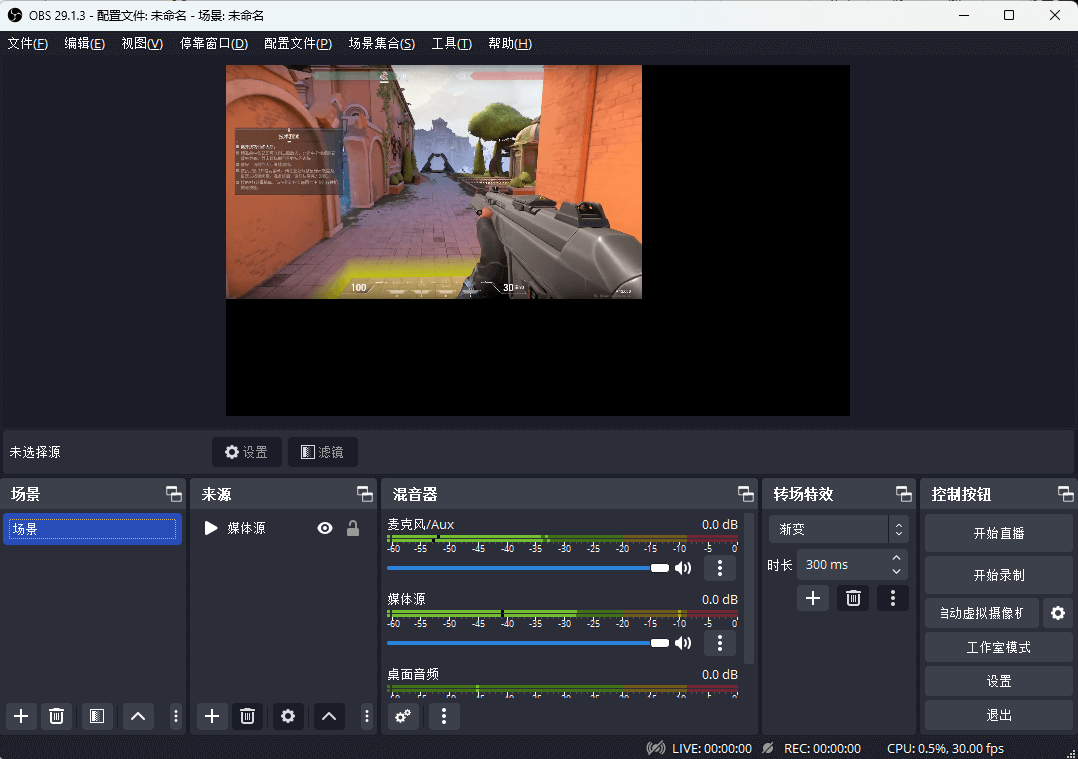Open the 渐变 transition dropdown
Viewport: 1078px width, 759px height.
click(838, 529)
